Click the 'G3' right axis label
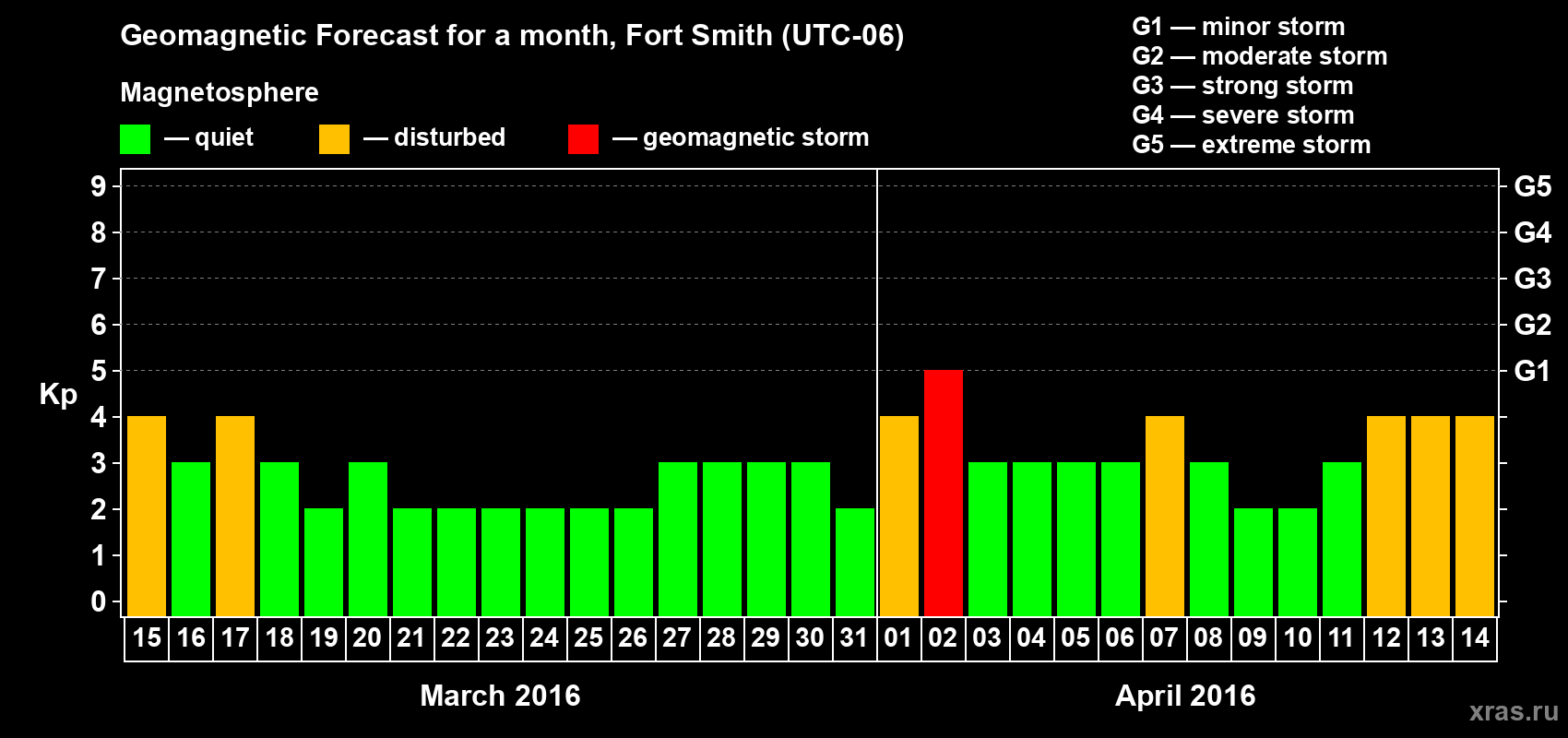This screenshot has width=1568, height=738. (x=1533, y=279)
